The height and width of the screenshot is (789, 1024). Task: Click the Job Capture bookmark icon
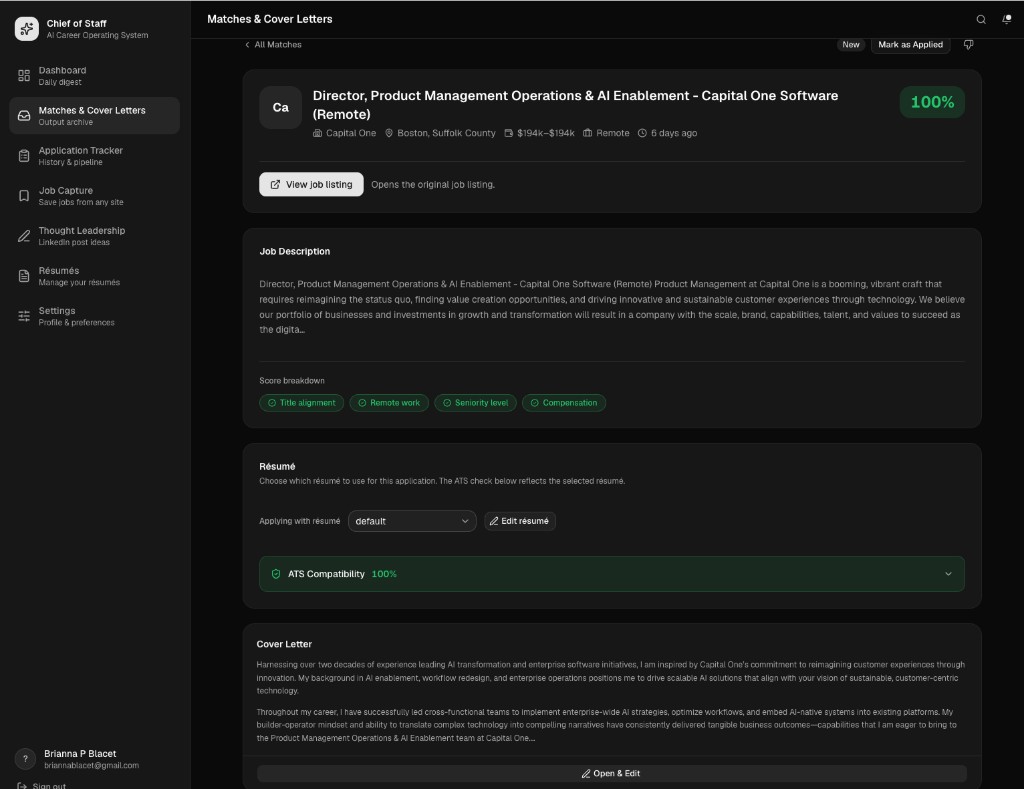tap(24, 196)
